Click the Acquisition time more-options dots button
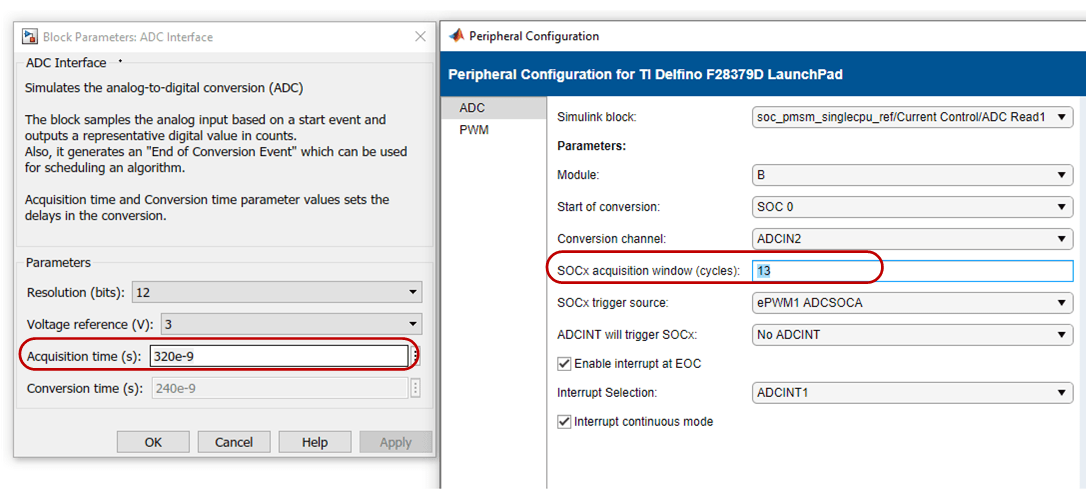The width and height of the screenshot is (1087, 503). [415, 356]
